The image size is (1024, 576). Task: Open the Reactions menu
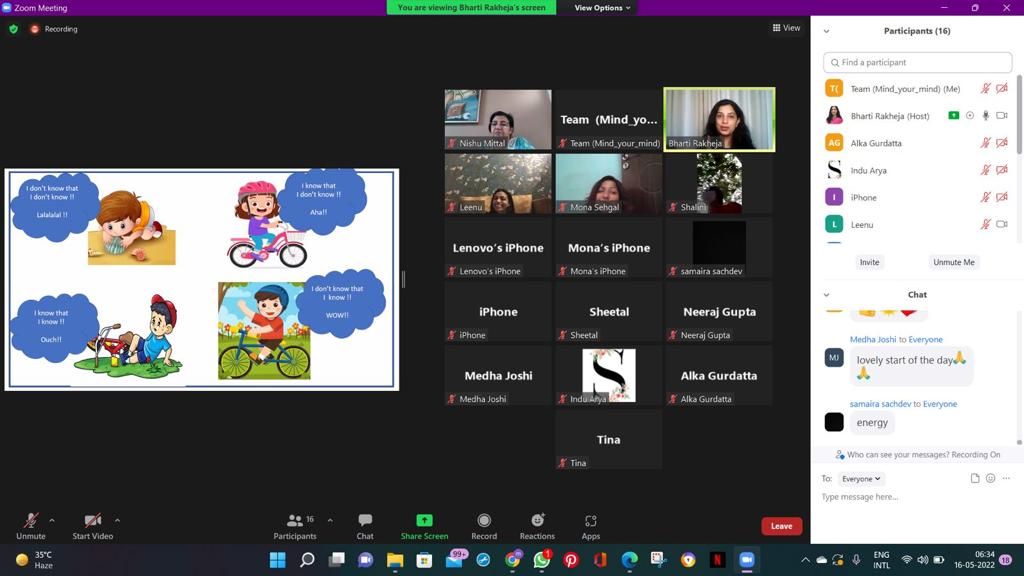tap(537, 525)
